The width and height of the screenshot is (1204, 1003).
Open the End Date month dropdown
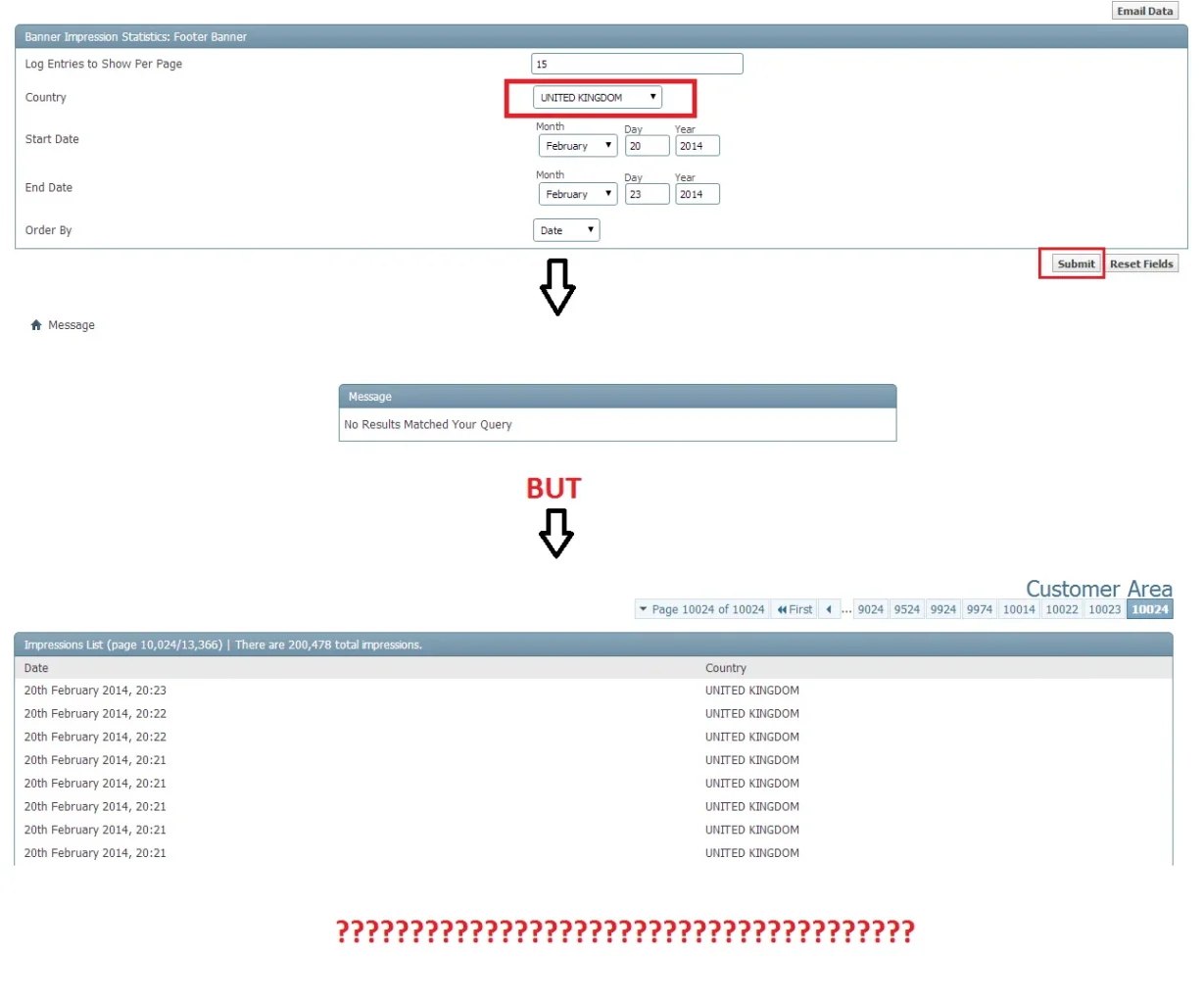pos(578,194)
